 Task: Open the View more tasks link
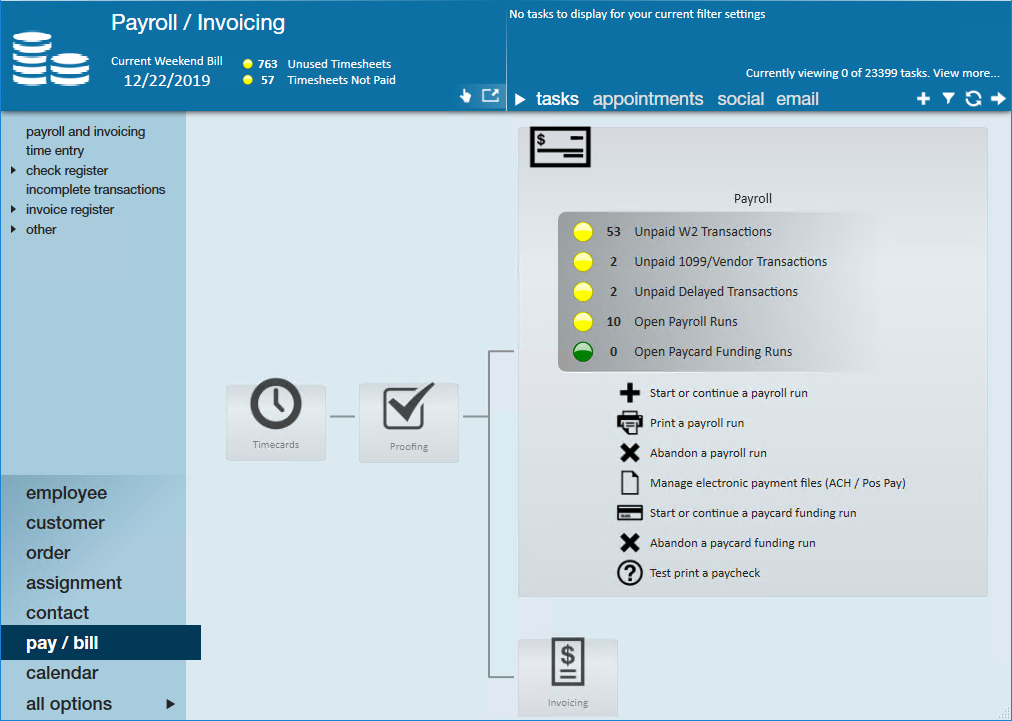coord(966,73)
